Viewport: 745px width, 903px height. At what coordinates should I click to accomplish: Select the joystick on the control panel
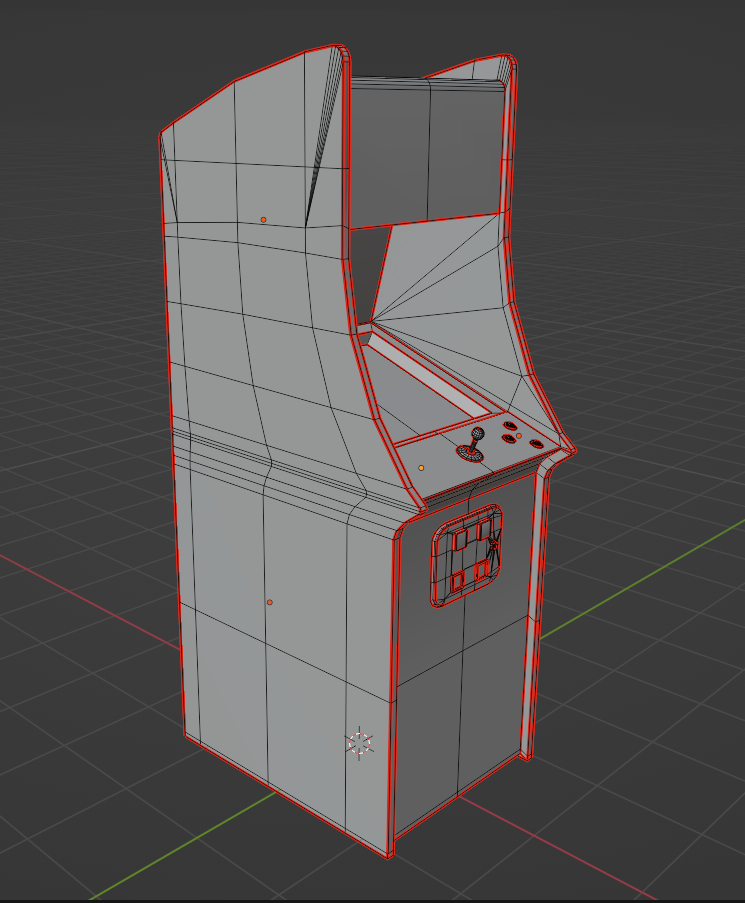pyautogui.click(x=472, y=445)
